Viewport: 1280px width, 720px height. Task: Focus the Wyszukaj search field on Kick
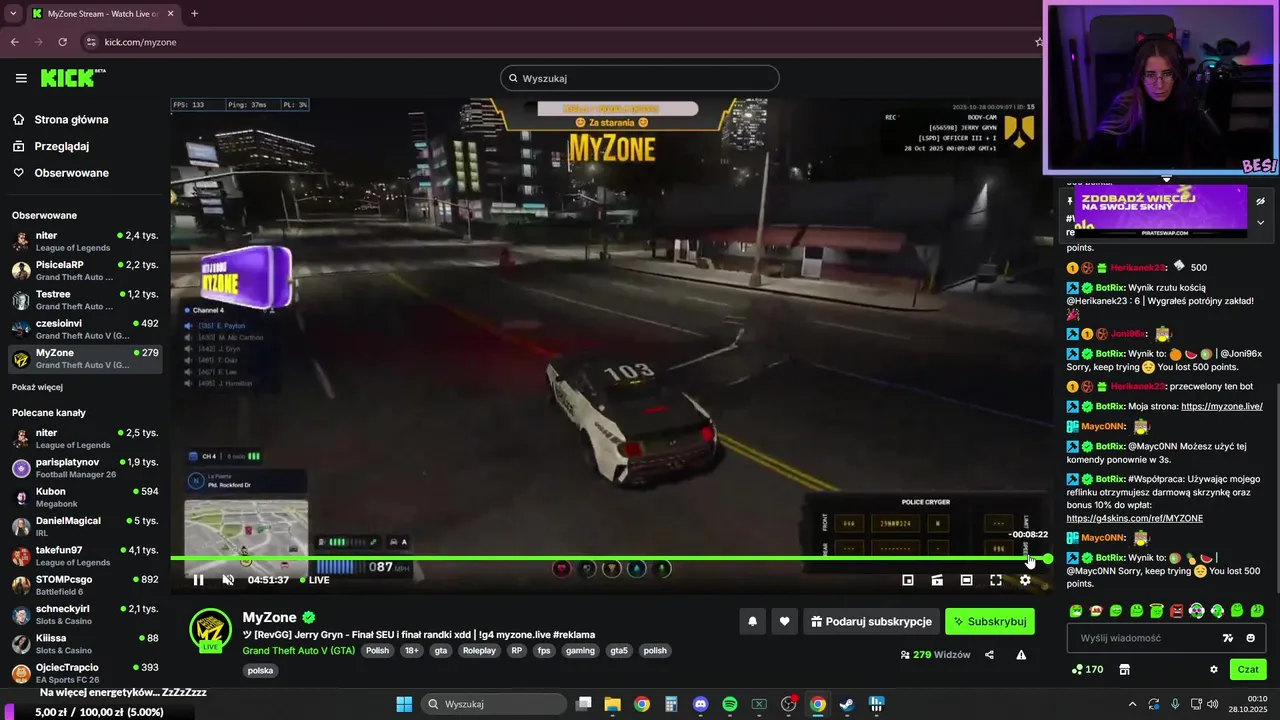tap(640, 78)
